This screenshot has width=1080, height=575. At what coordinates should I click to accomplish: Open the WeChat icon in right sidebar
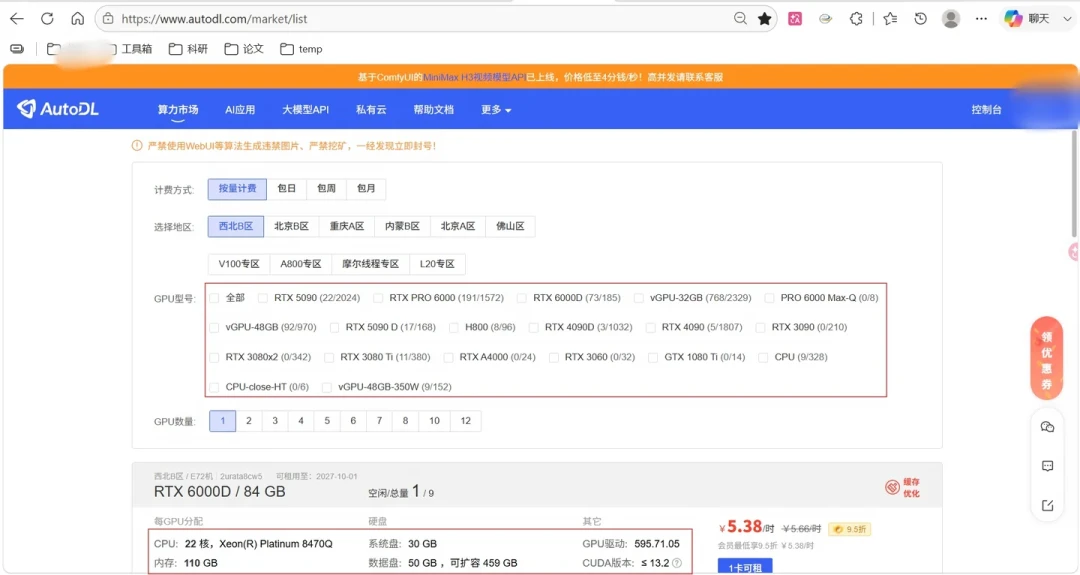[1048, 427]
